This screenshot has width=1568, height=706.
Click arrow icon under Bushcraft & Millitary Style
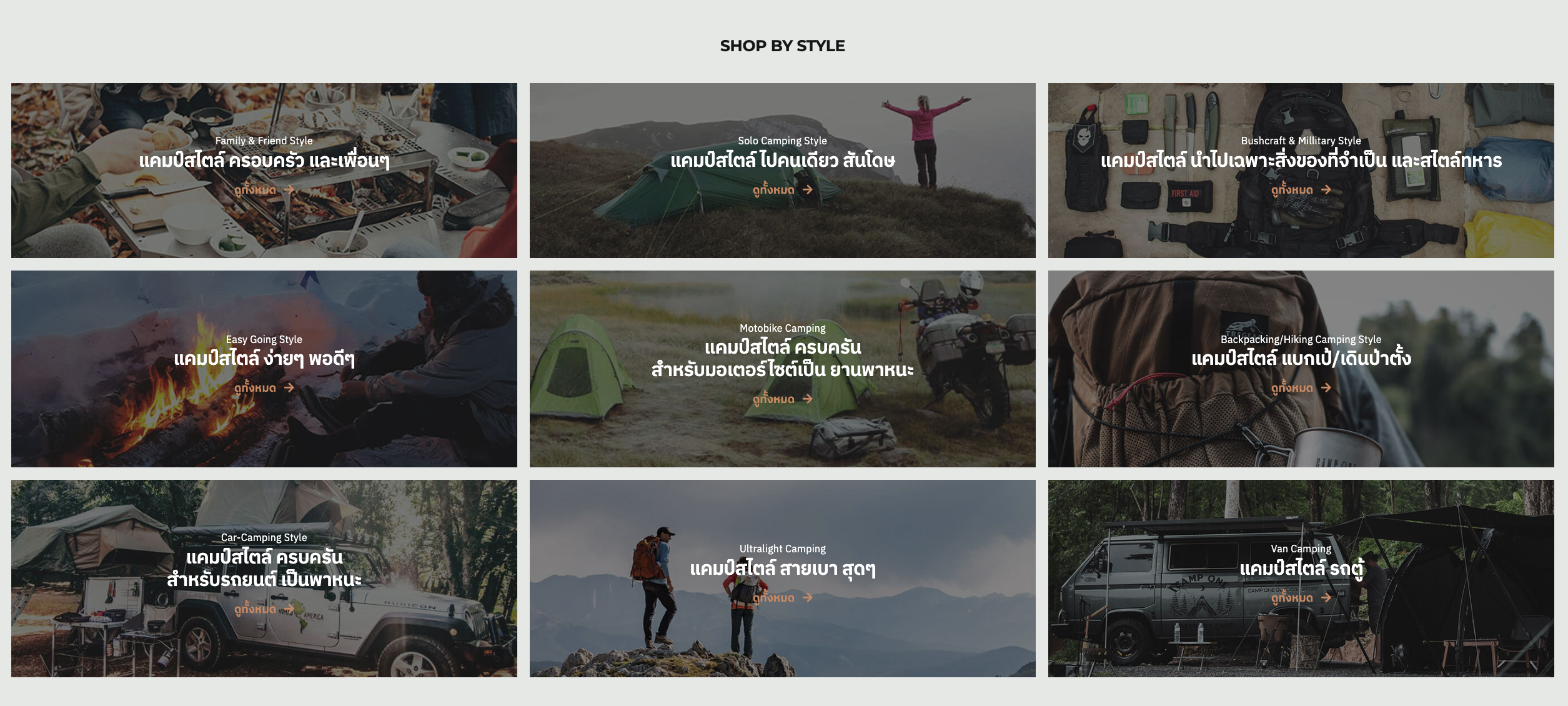[x=1326, y=189]
